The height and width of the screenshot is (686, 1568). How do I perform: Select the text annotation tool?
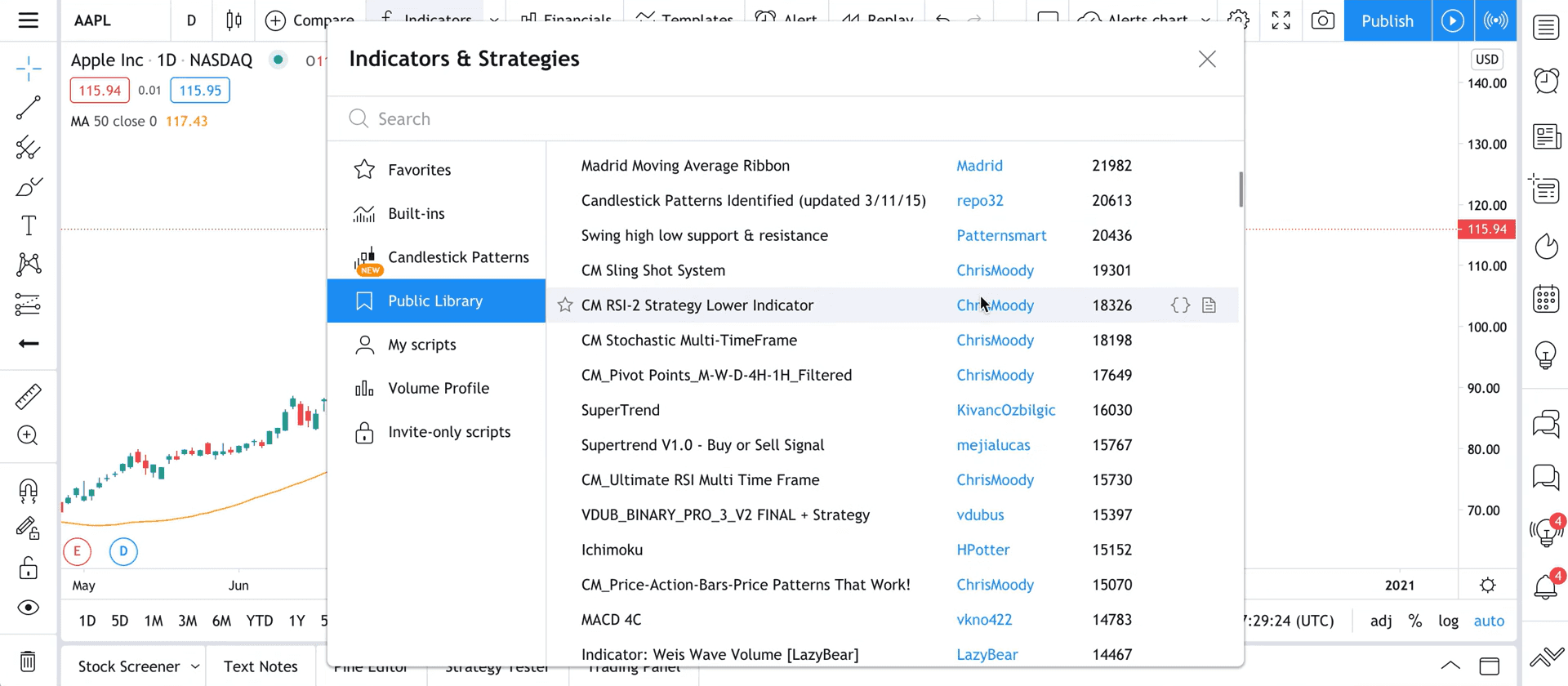pos(29,225)
